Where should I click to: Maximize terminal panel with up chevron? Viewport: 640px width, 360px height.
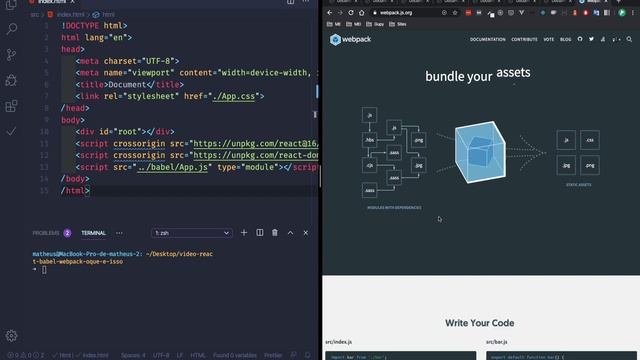(x=290, y=233)
